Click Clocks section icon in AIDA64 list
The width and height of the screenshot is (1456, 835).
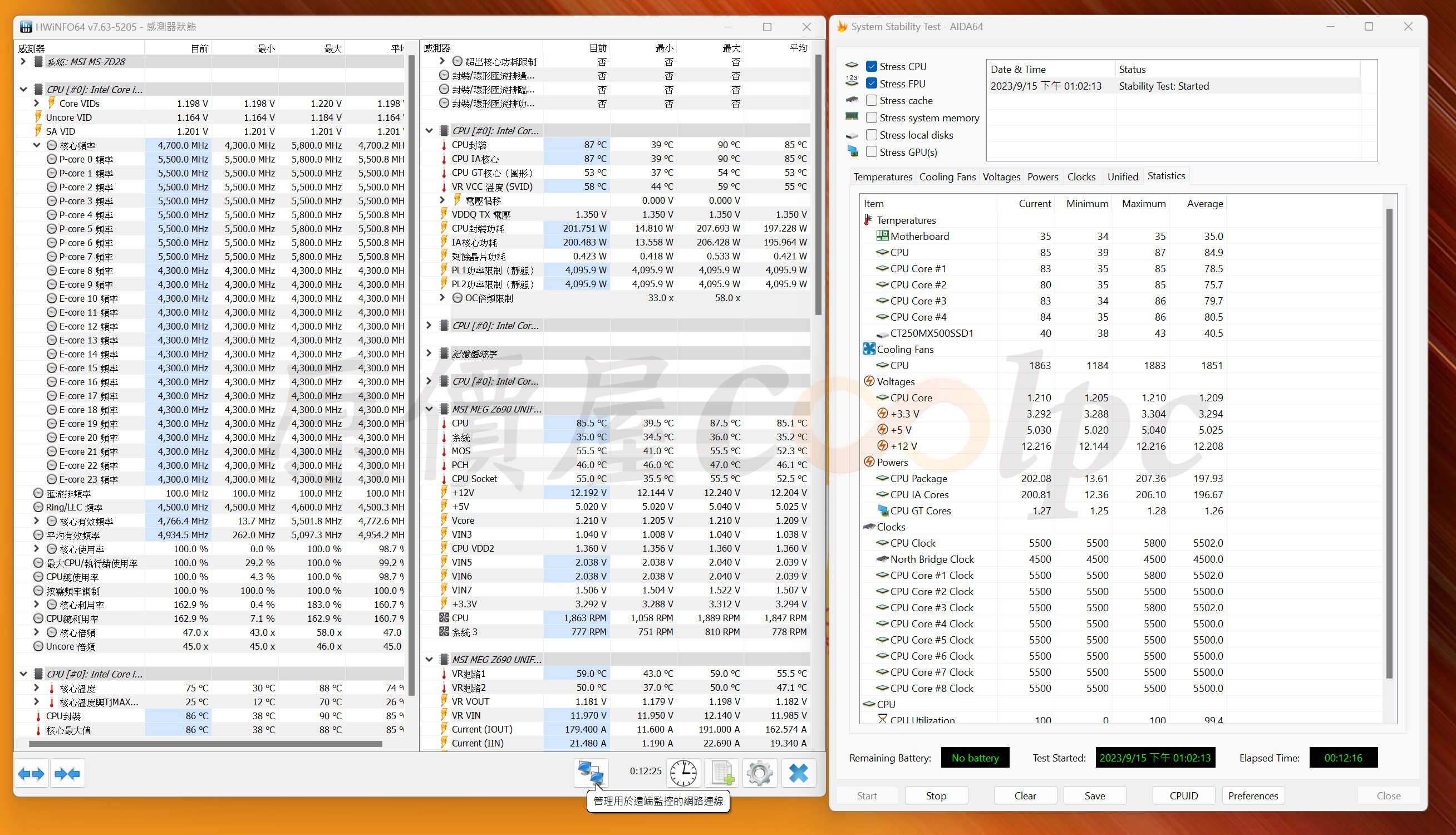click(x=869, y=526)
